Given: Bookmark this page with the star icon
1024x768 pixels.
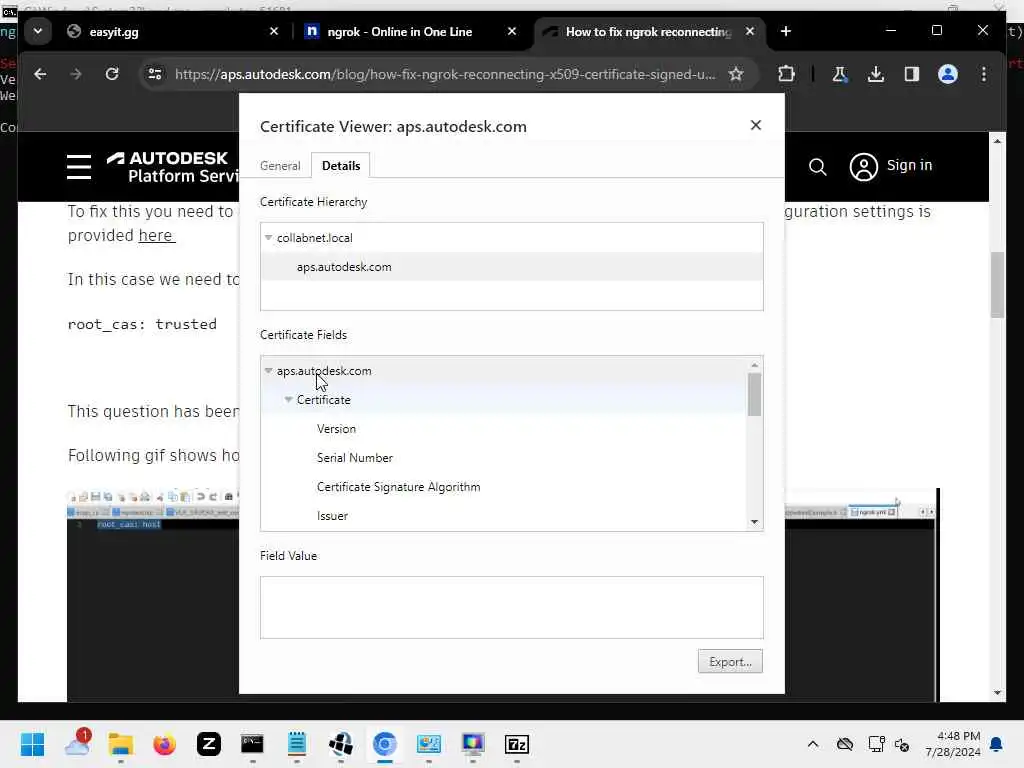Looking at the screenshot, I should (736, 74).
